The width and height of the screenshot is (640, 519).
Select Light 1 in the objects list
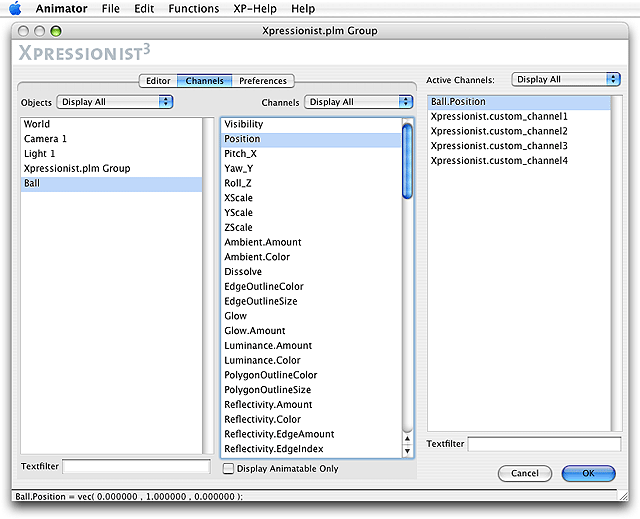click(111, 154)
